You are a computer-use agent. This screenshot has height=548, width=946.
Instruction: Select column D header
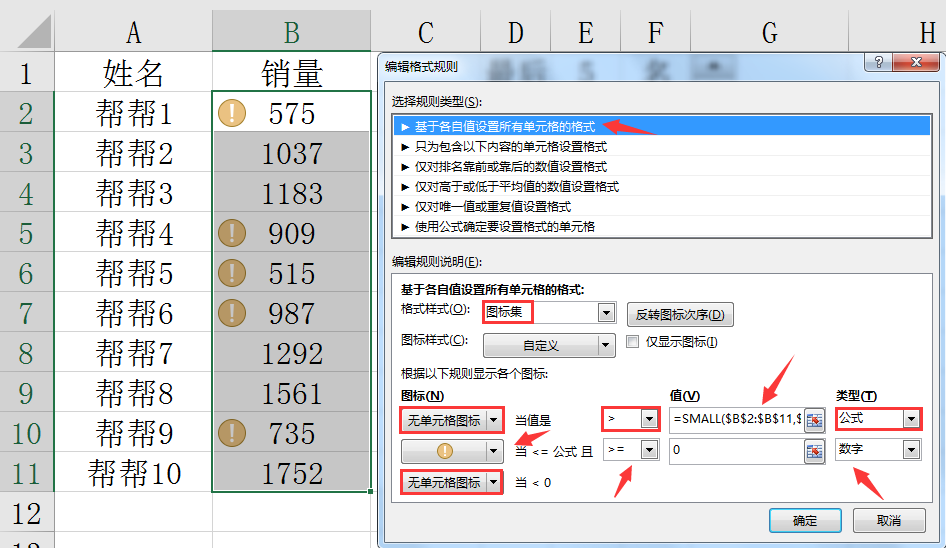coord(515,32)
